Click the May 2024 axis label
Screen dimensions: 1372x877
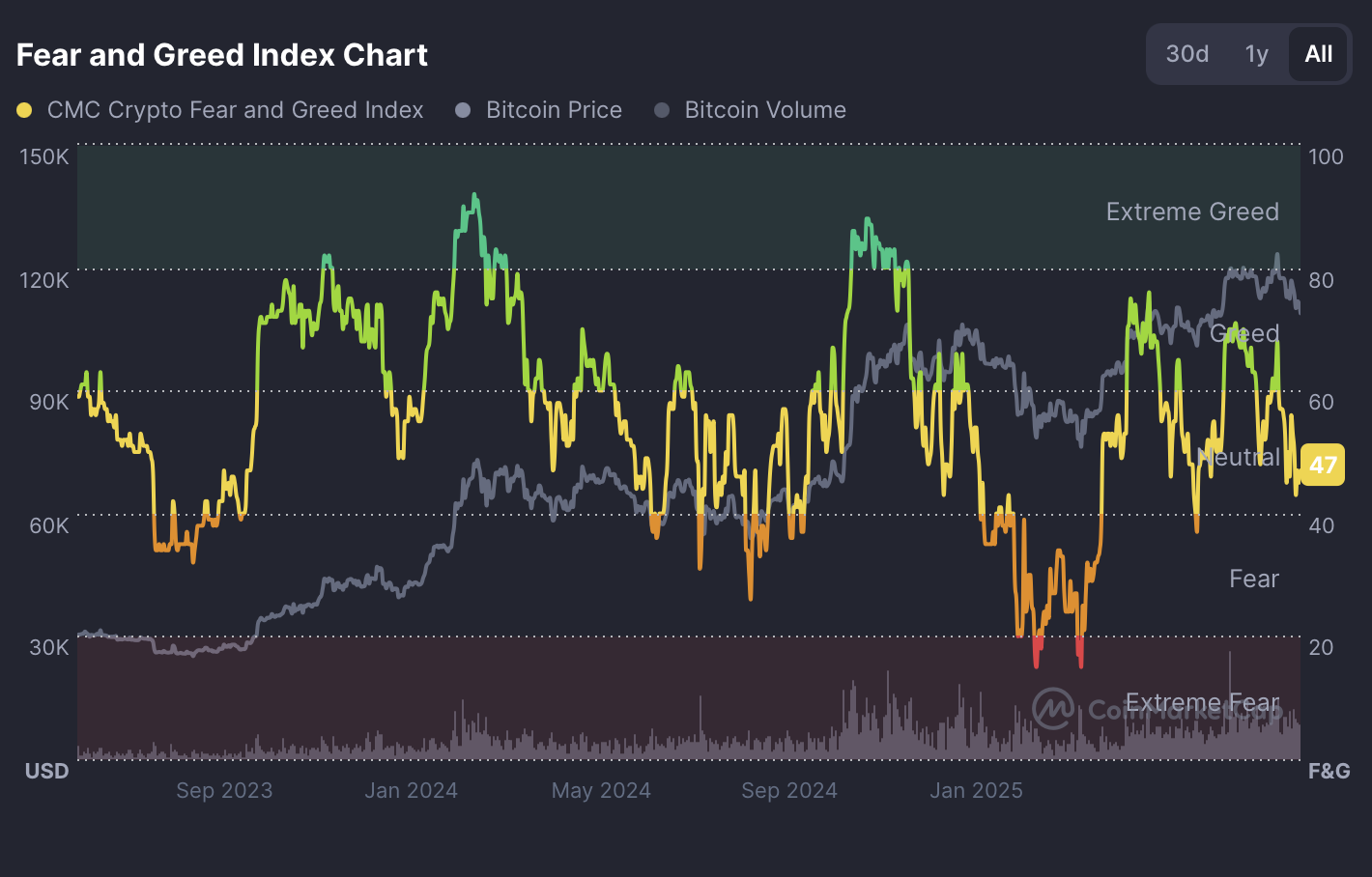point(601,790)
